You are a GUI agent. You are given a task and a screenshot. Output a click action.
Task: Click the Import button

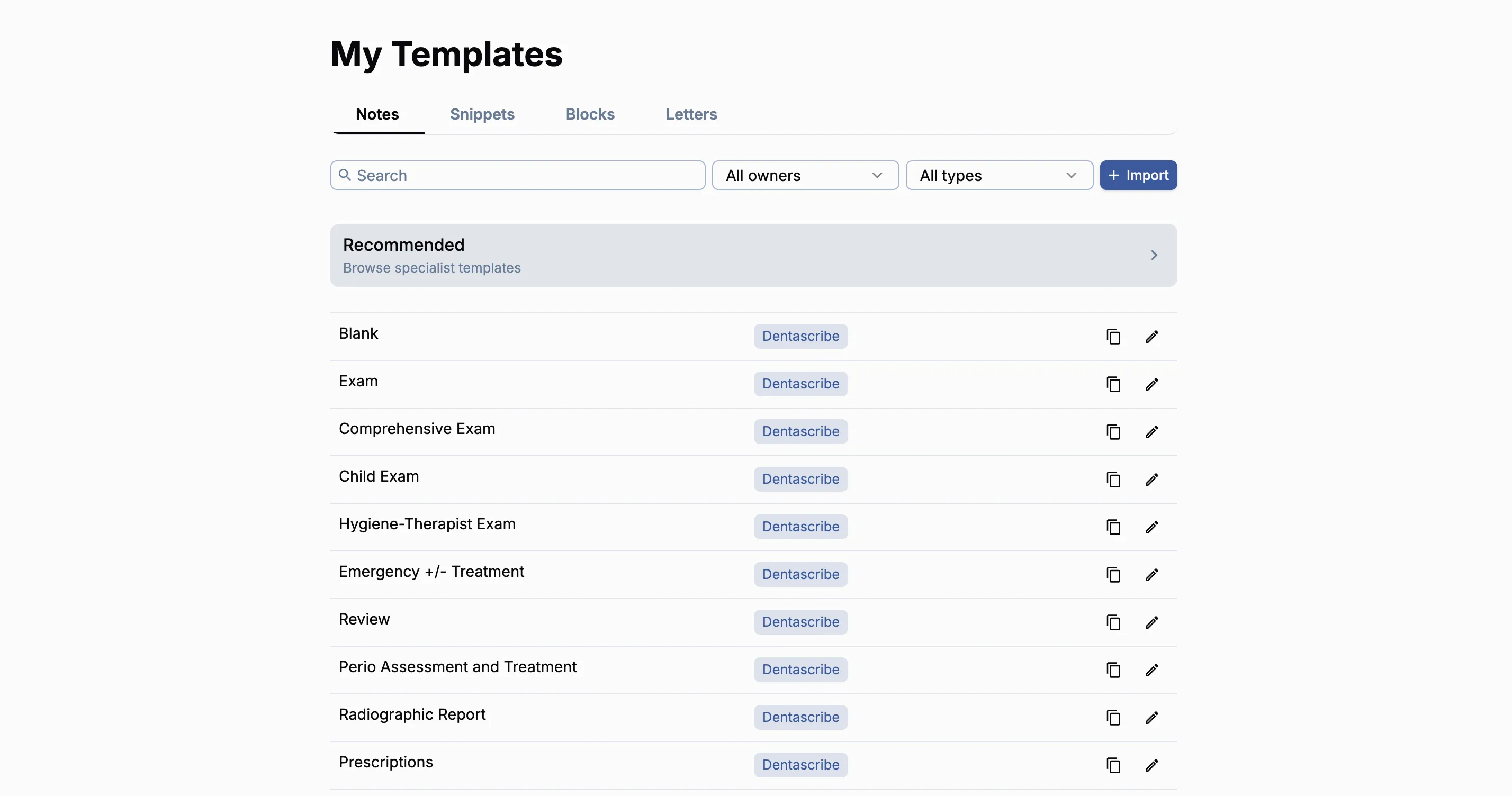click(1138, 175)
